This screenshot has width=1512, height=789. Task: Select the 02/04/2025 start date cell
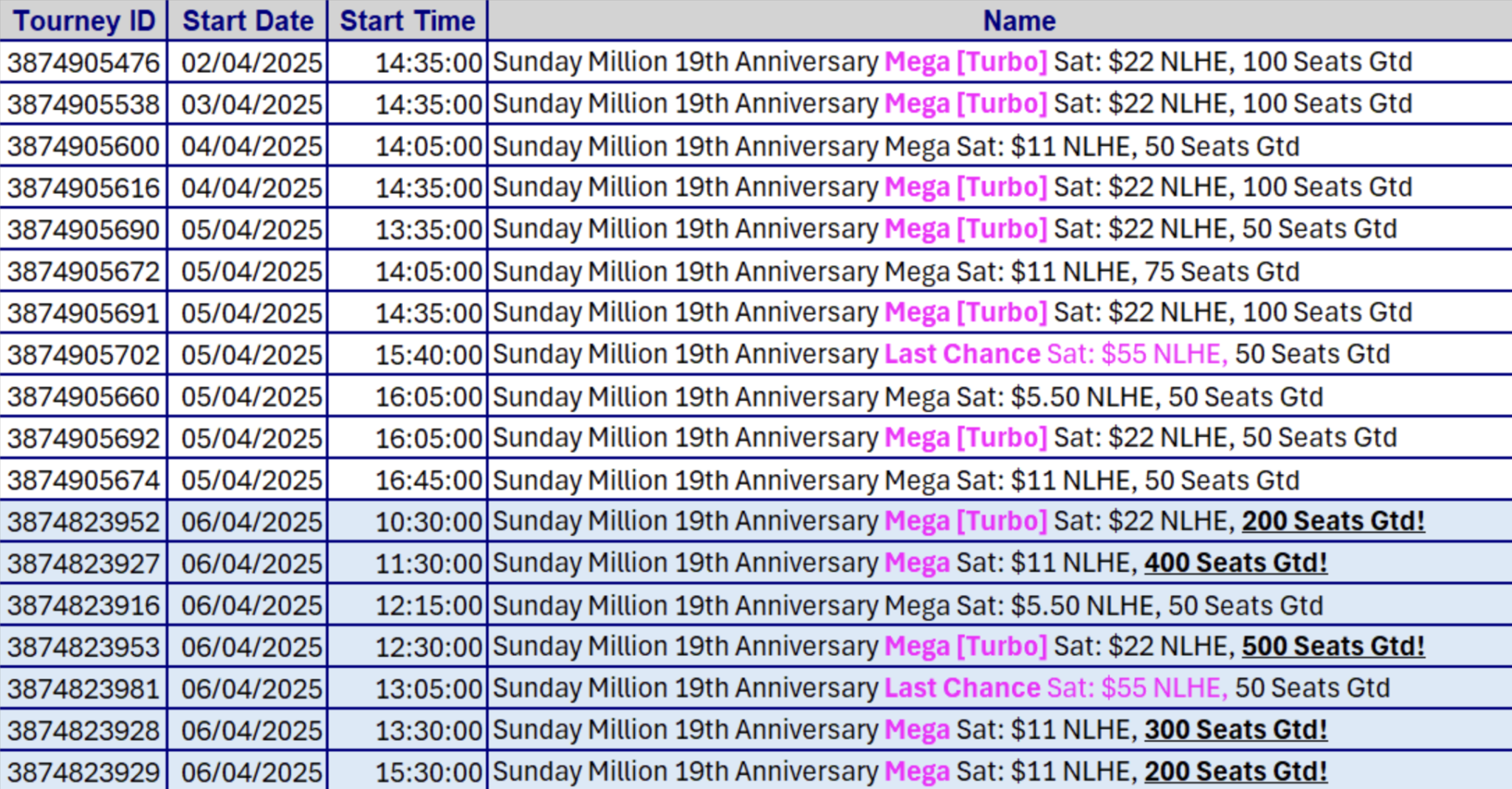(x=252, y=63)
